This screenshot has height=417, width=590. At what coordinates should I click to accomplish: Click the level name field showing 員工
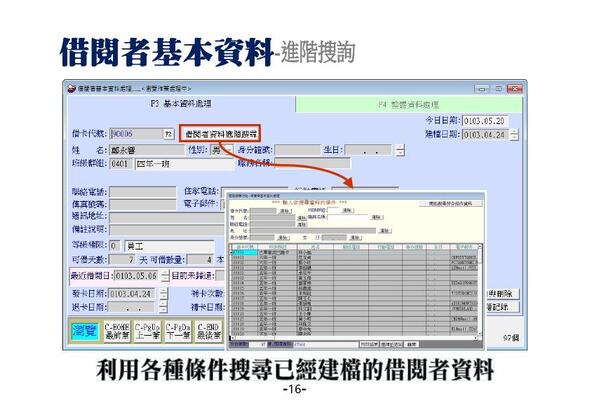point(169,246)
